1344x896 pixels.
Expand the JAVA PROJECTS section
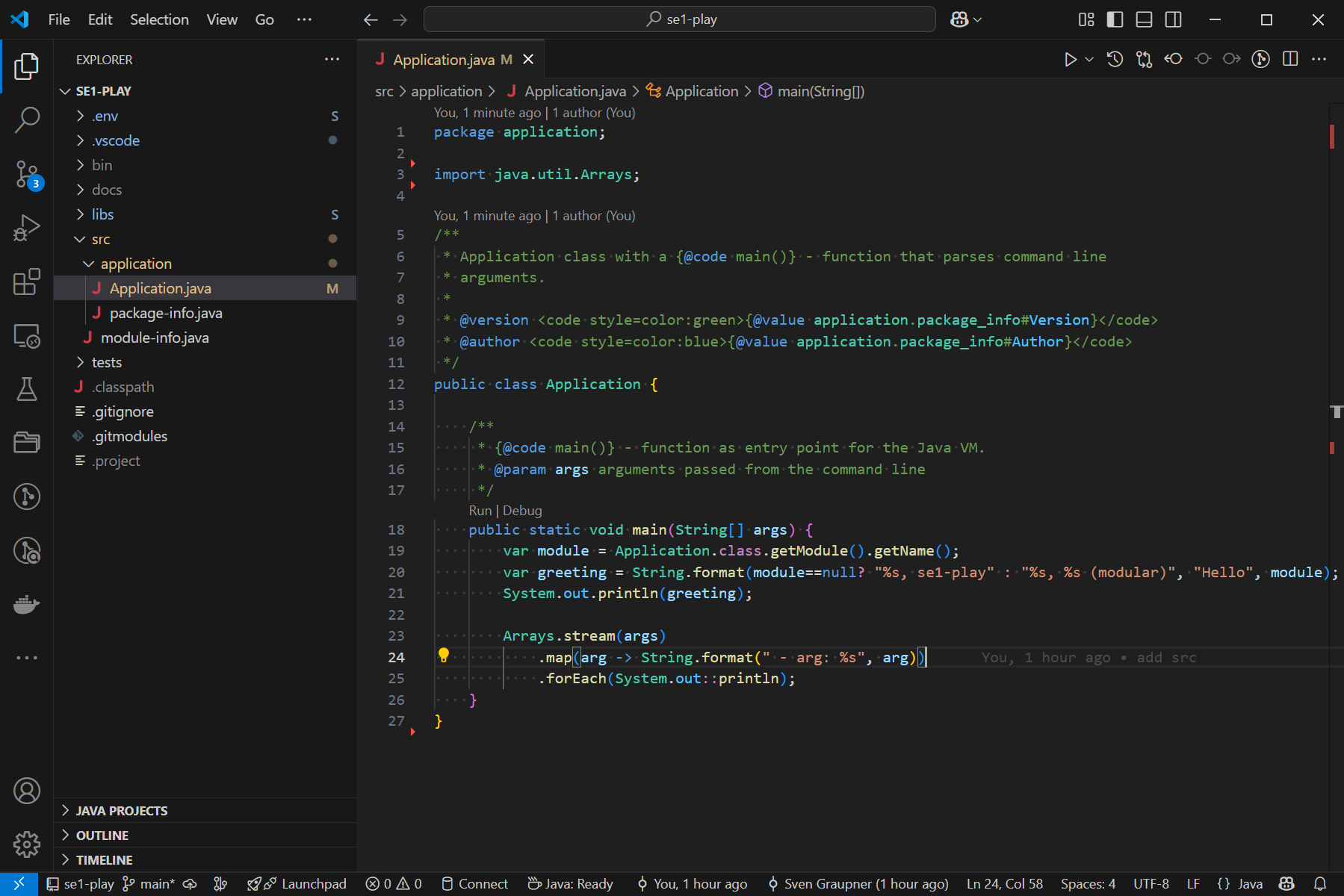click(x=205, y=810)
